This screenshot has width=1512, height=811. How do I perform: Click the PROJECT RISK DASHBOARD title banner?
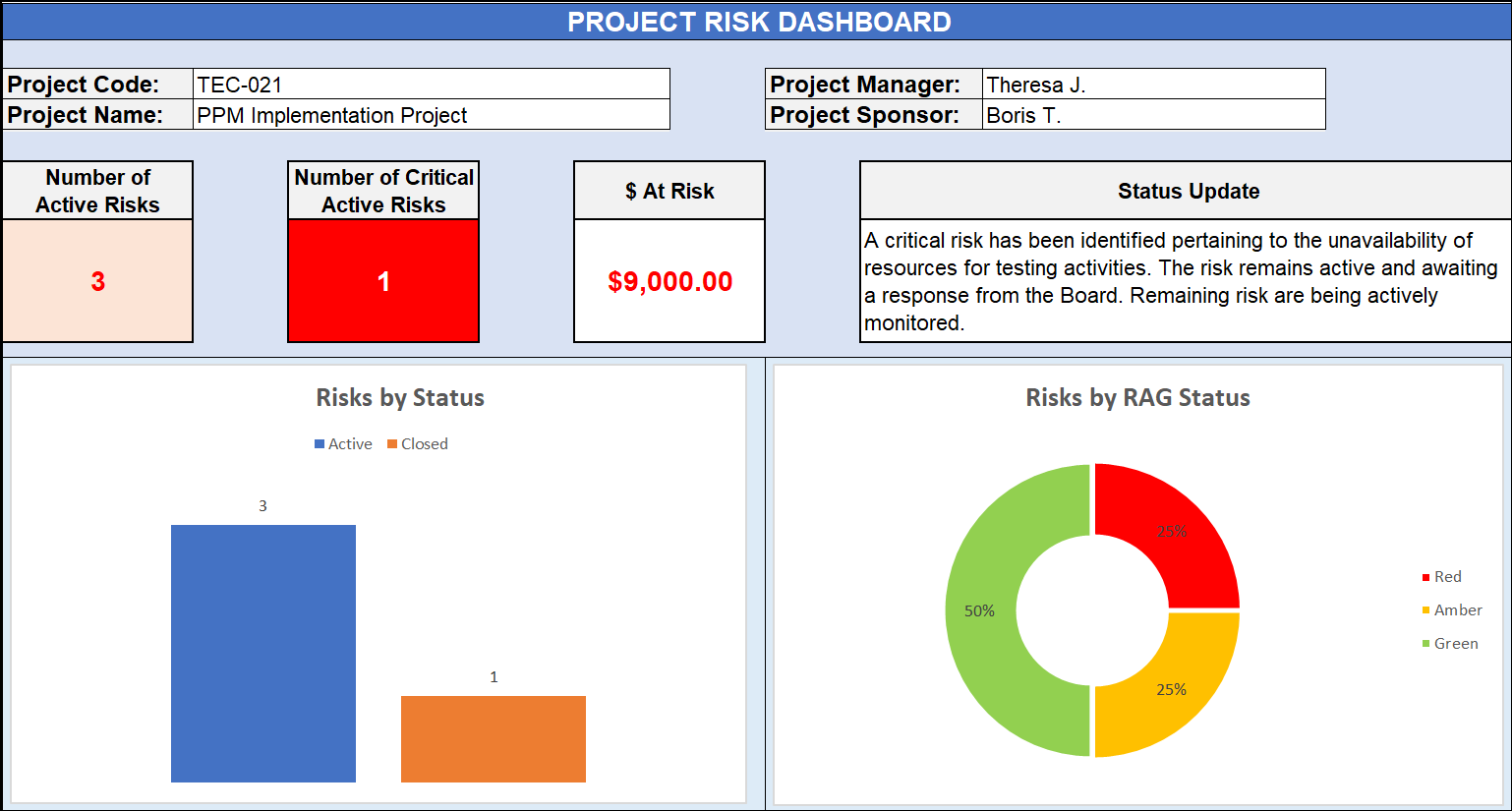point(756,21)
